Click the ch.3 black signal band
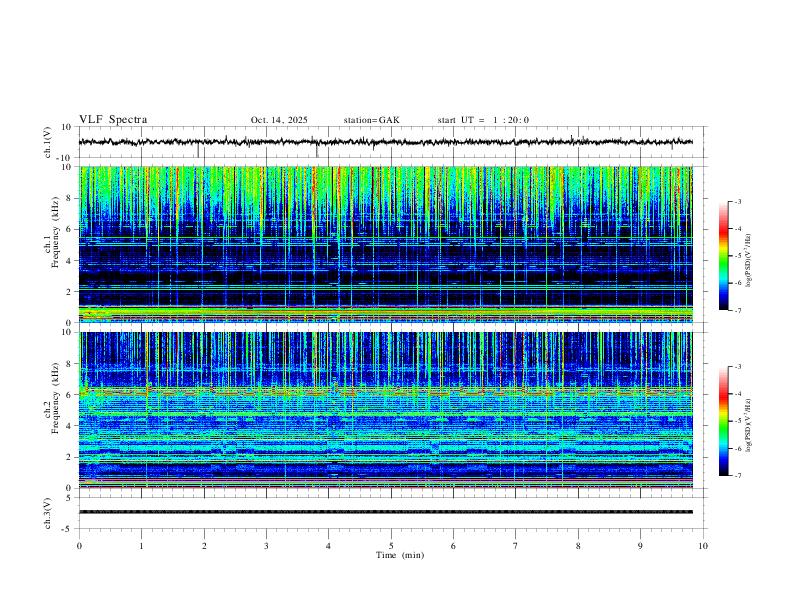Viewport: 792px width, 612px height. click(386, 512)
